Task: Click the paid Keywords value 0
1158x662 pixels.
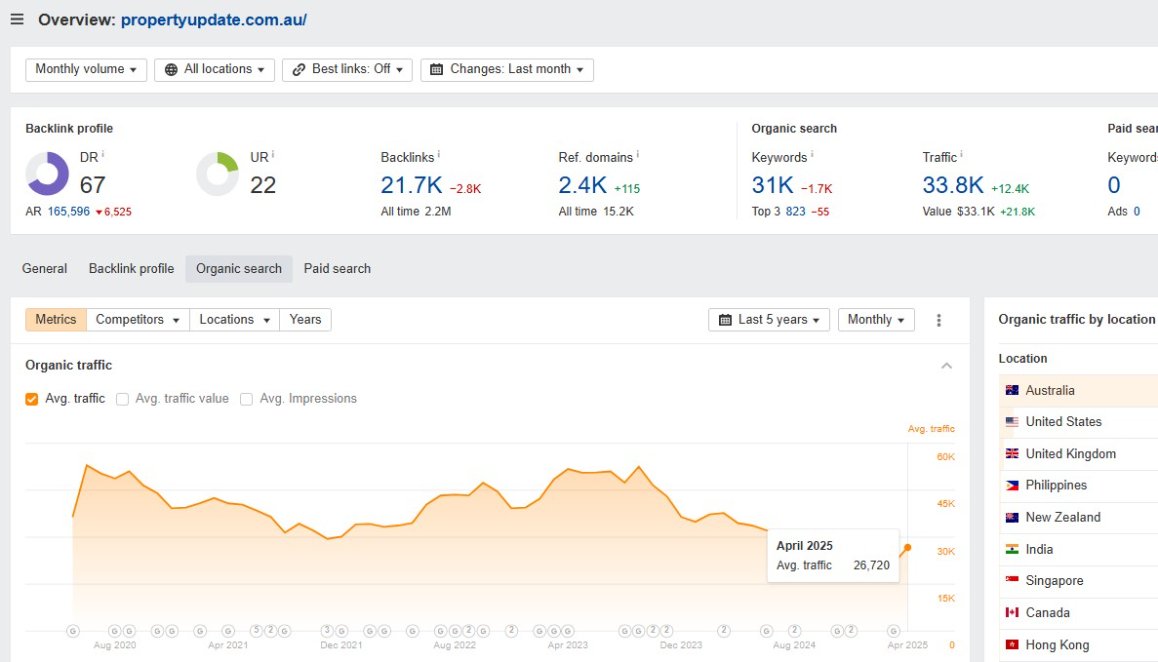Action: (x=1114, y=185)
